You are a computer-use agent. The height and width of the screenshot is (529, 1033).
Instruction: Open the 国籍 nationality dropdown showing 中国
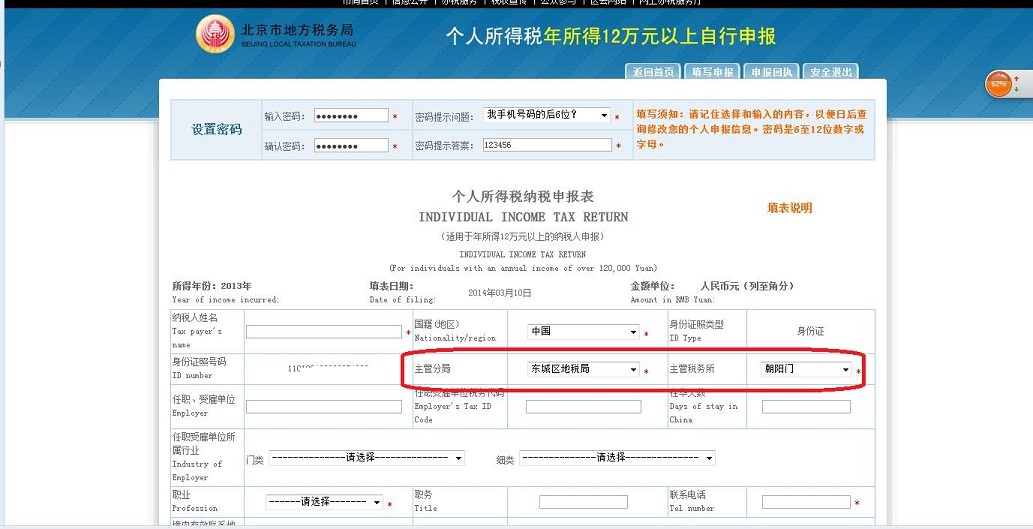click(583, 332)
